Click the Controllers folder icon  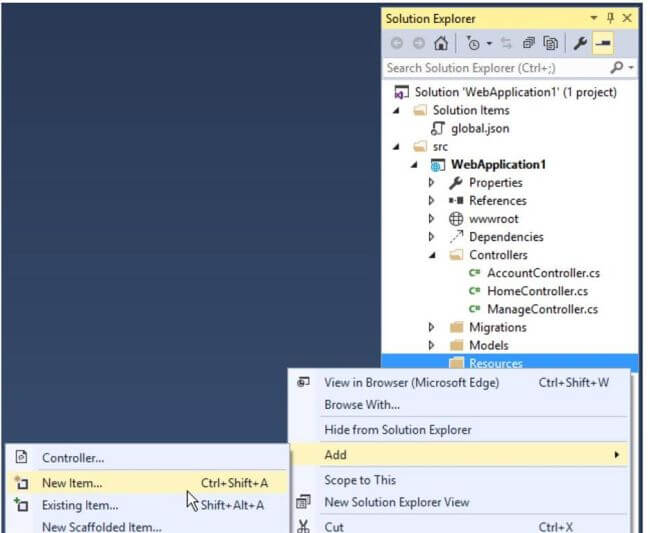coord(456,254)
